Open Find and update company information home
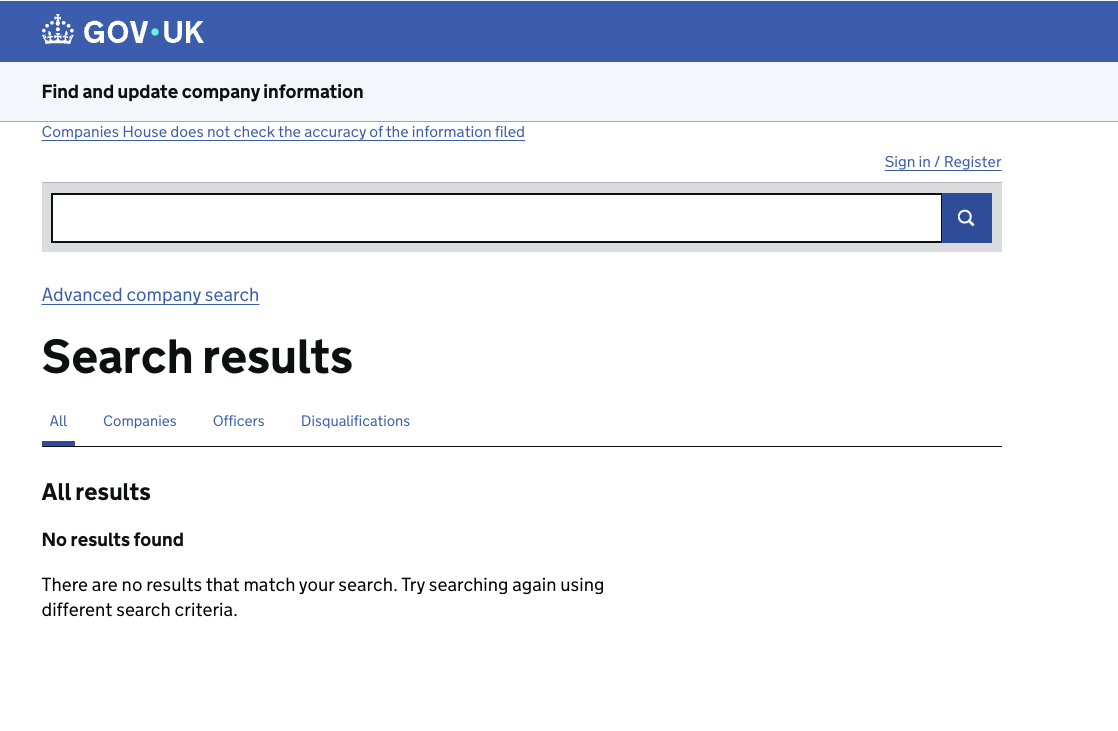This screenshot has width=1118, height=731. pyautogui.click(x=202, y=91)
